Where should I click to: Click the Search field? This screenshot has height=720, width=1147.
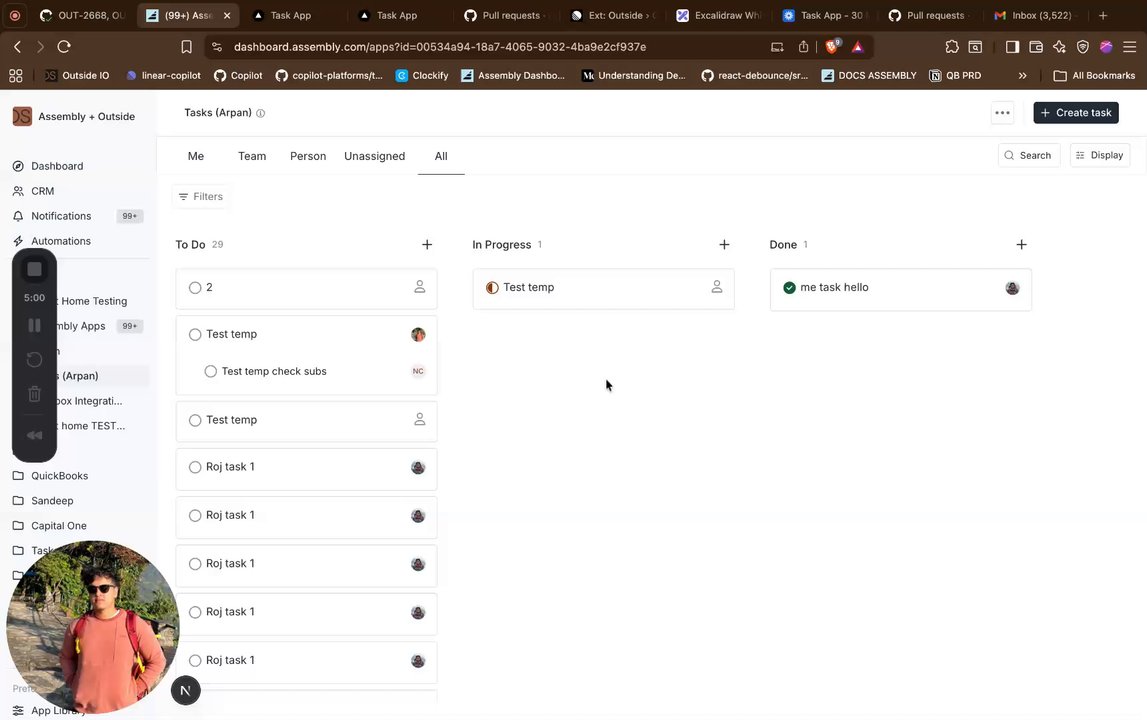tap(1028, 155)
